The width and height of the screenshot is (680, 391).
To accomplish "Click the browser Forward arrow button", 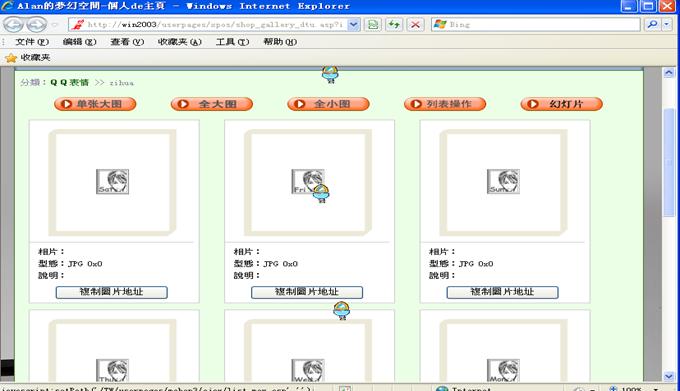I will (36, 24).
